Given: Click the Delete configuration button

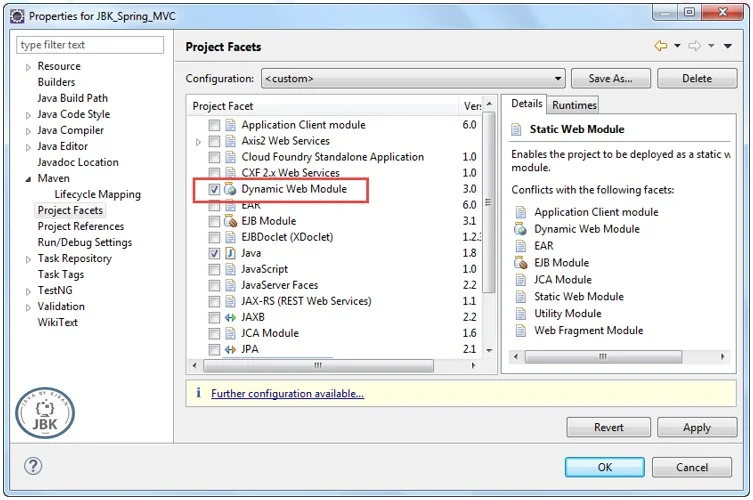Looking at the screenshot, I should click(x=697, y=78).
